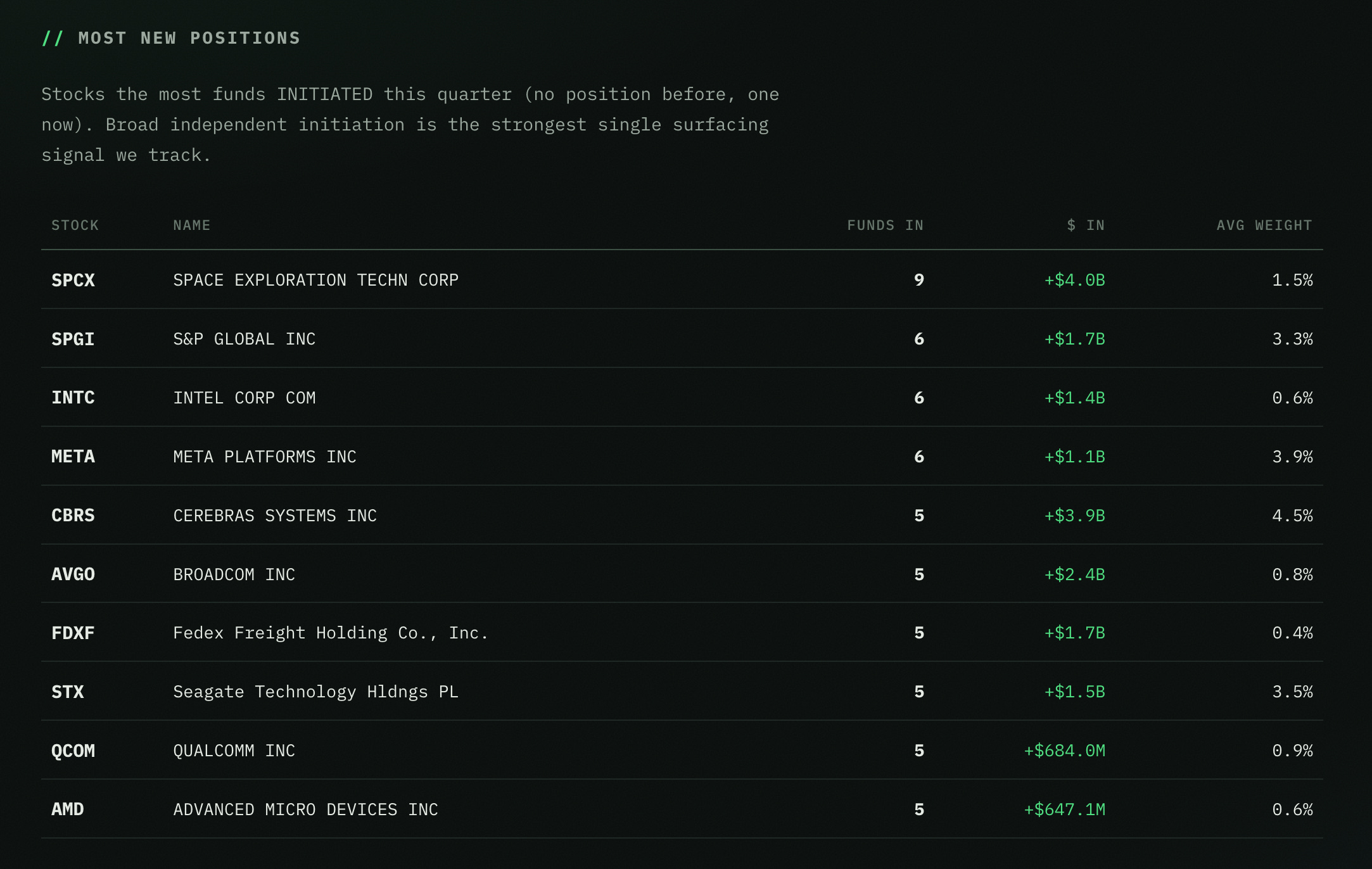Click the +$684.0M value for QCOM
The height and width of the screenshot is (869, 1372).
(x=1064, y=751)
